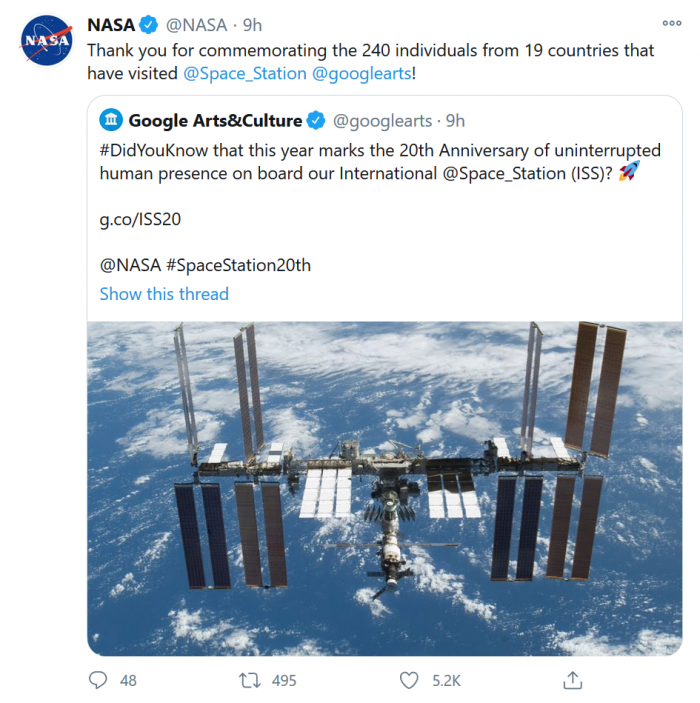Click the Show this thread link
Image resolution: width=700 pixels, height=703 pixels.
coord(164,294)
